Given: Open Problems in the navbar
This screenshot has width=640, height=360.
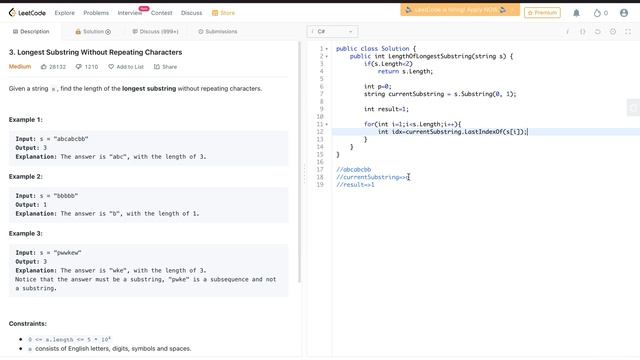Looking at the screenshot, I should [x=96, y=13].
